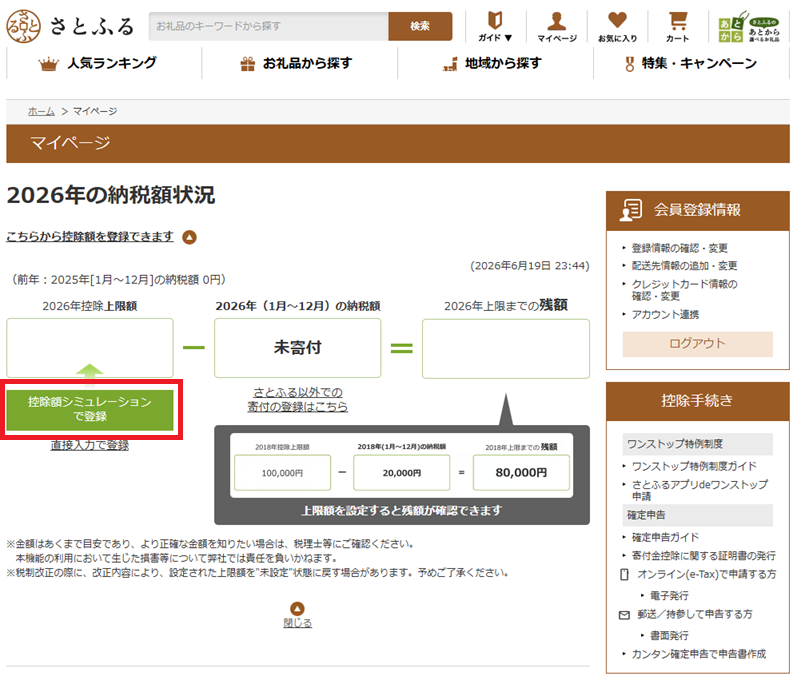Open the ガイド book icon menu
This screenshot has height=676, width=801.
click(495, 27)
